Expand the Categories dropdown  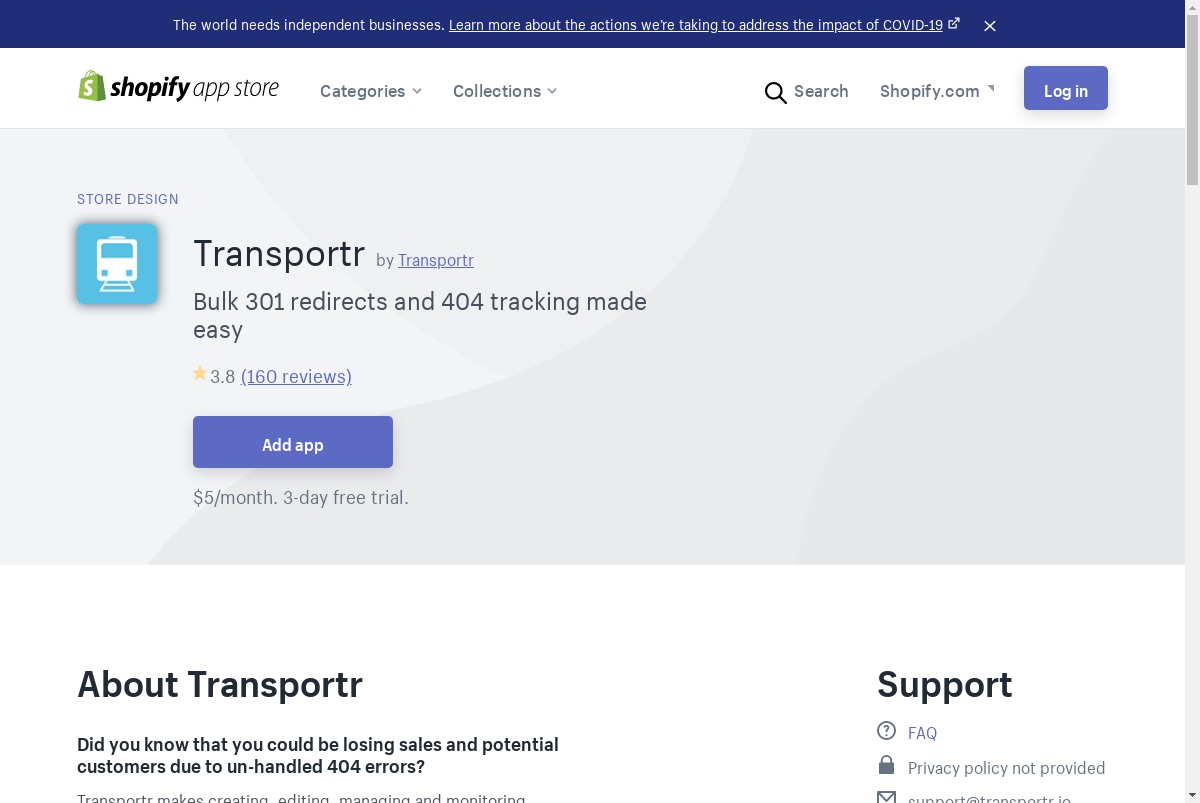coord(371,91)
